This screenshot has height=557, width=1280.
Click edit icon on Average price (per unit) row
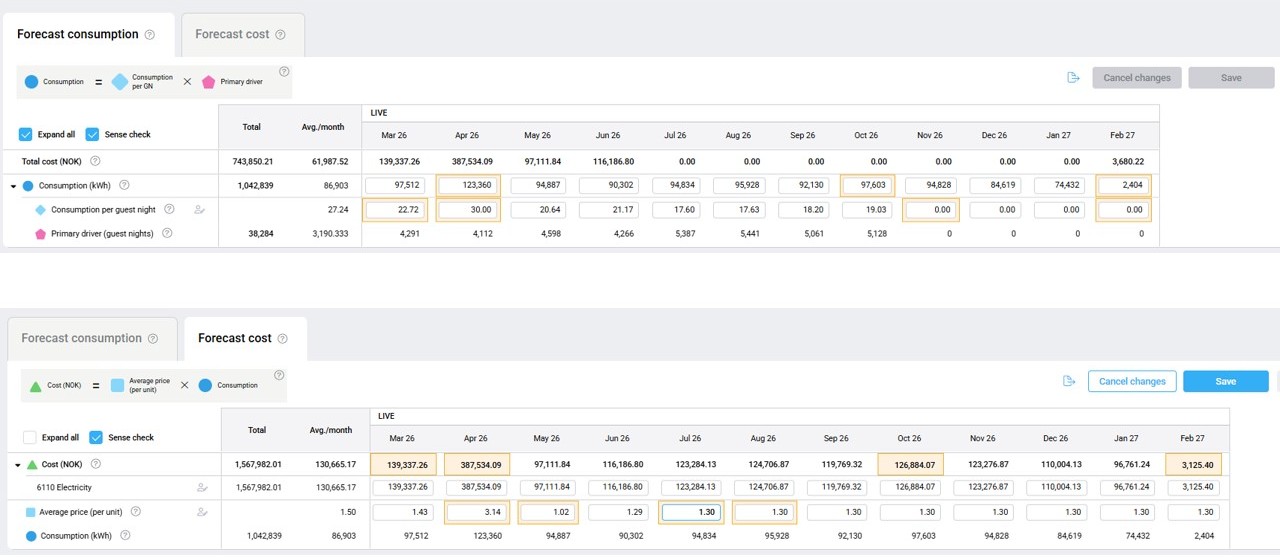202,512
